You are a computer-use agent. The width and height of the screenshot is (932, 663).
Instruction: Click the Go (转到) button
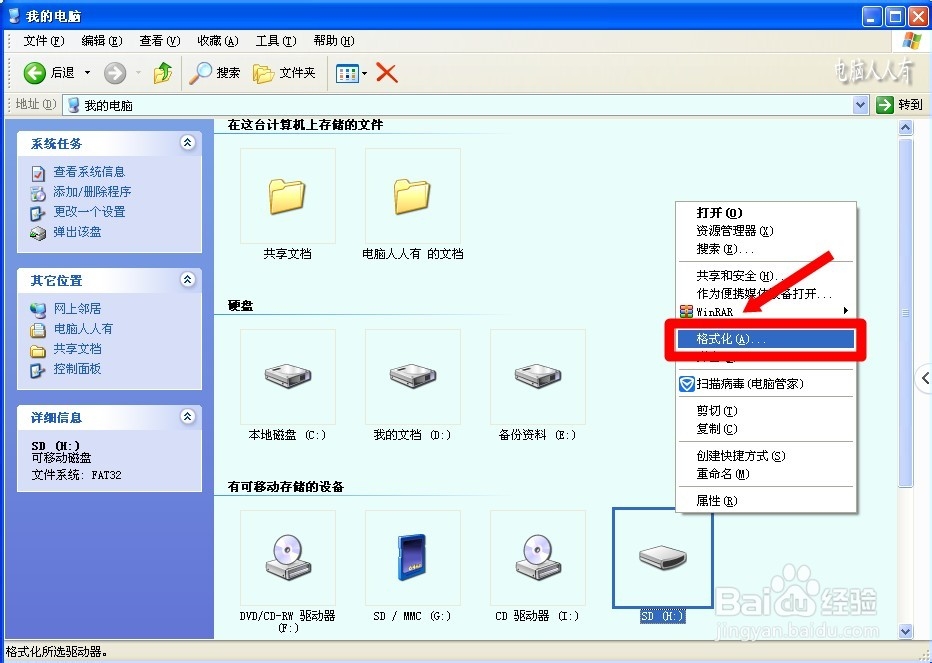click(x=900, y=105)
